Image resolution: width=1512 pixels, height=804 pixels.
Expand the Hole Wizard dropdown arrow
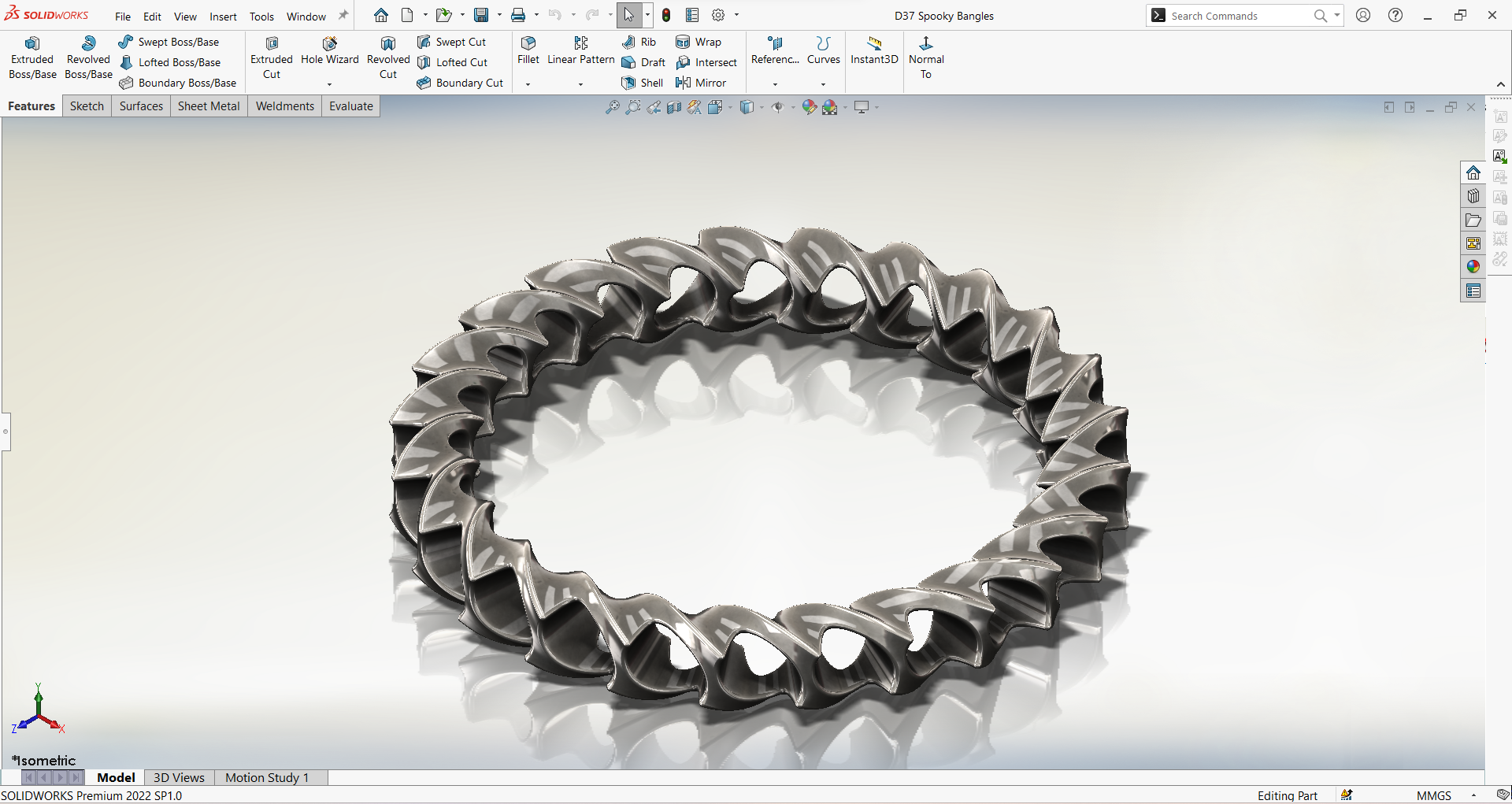click(x=330, y=83)
